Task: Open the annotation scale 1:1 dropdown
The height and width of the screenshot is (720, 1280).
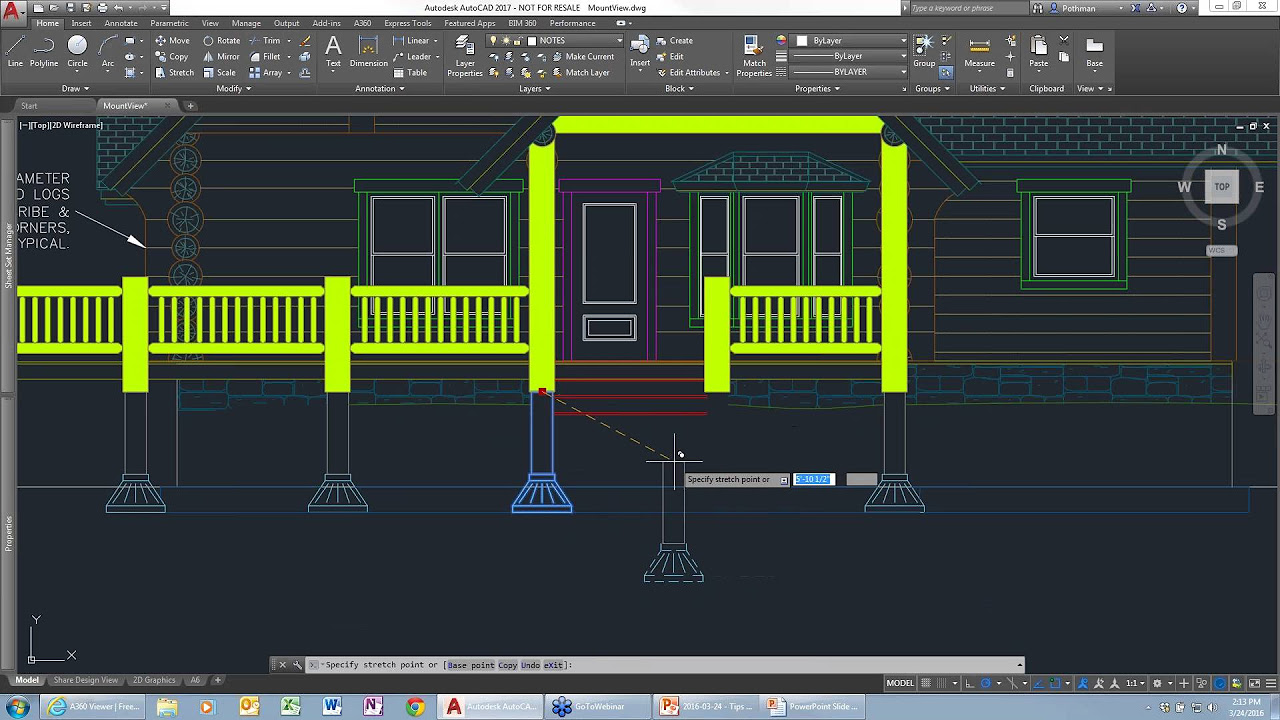Action: 1136,683
